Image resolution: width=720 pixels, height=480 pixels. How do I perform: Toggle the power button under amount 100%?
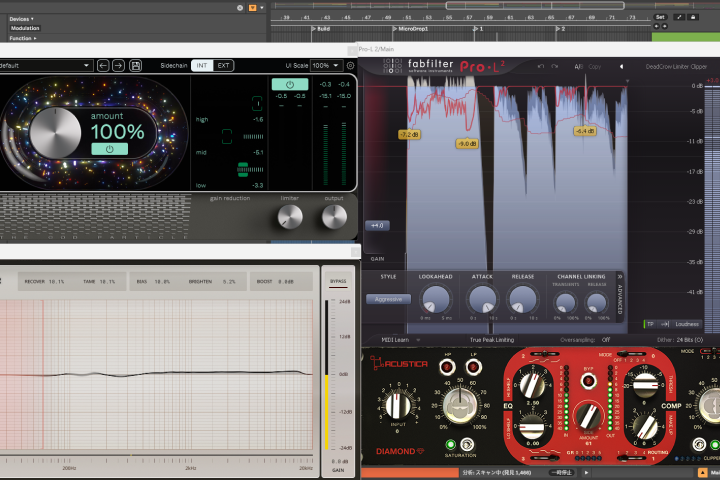[x=109, y=149]
